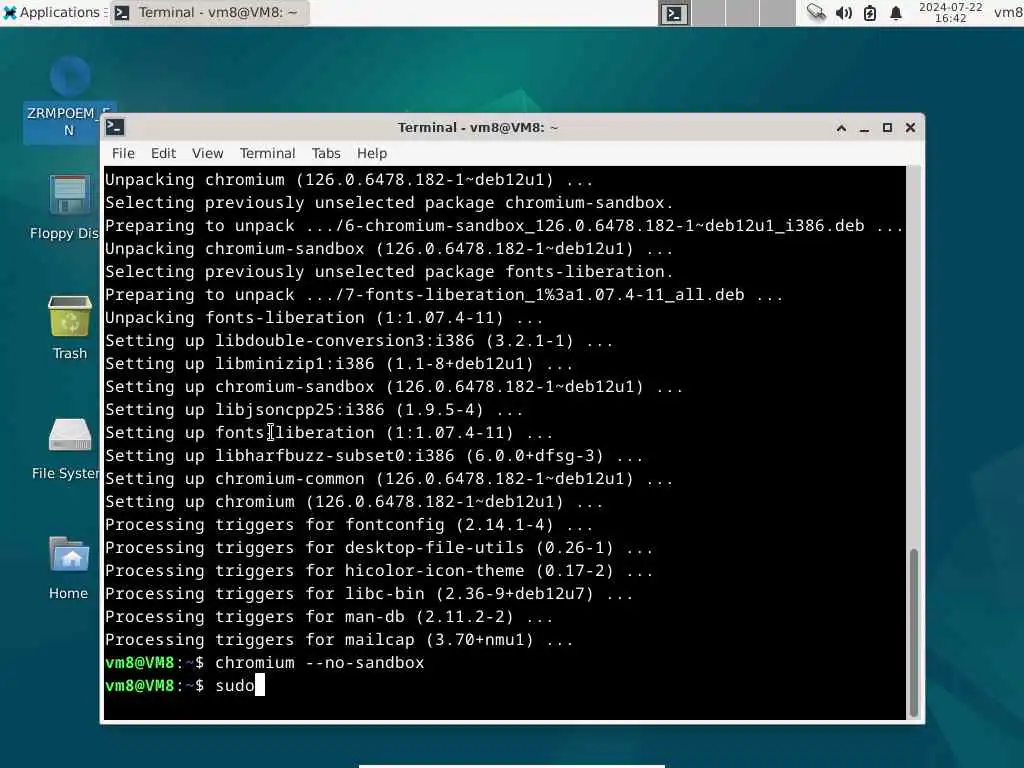Maximize the Terminal window

tap(887, 128)
